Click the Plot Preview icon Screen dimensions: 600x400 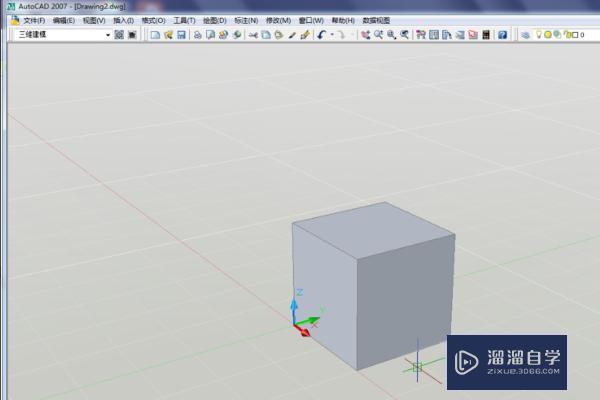[210, 35]
